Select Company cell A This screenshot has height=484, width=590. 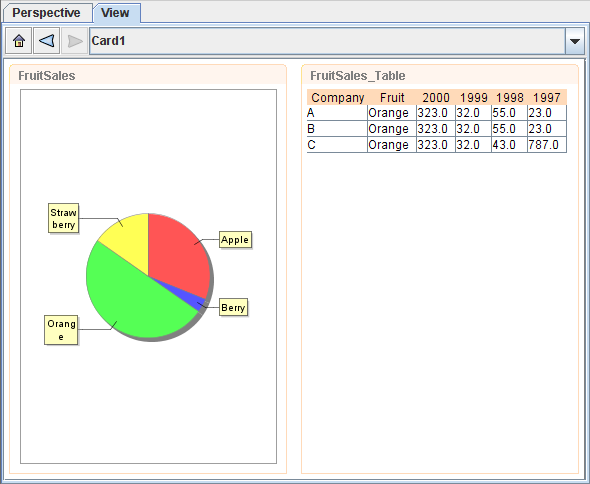pos(337,113)
